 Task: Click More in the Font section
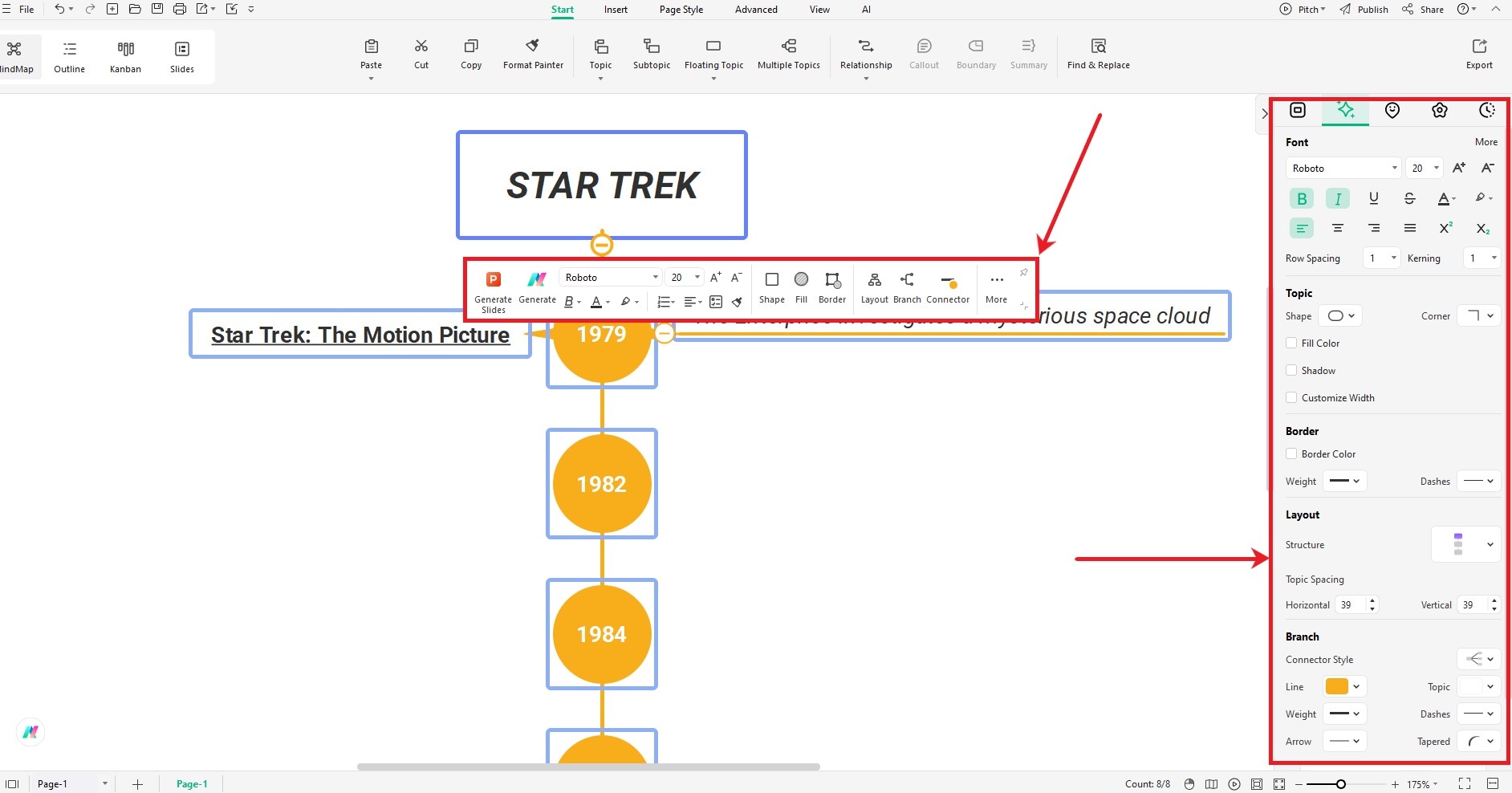click(x=1486, y=142)
